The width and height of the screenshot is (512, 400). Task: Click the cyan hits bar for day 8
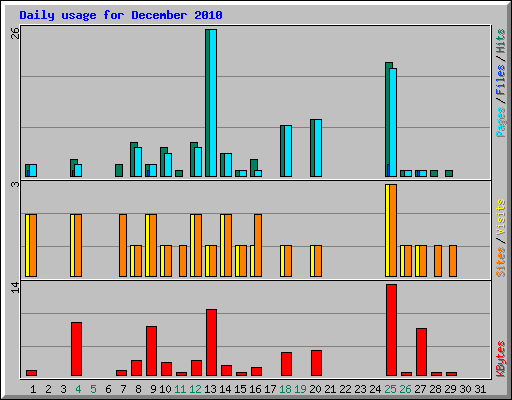138,162
